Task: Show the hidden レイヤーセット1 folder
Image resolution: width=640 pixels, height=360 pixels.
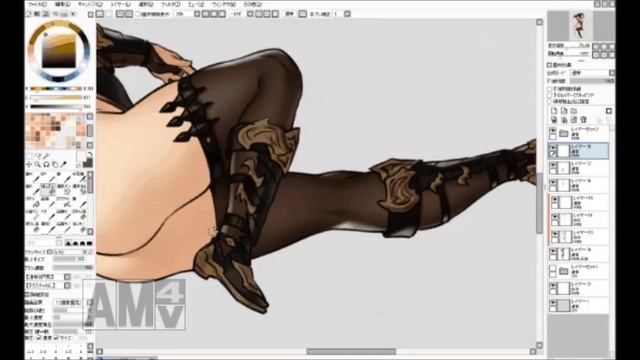Action: 553,268
